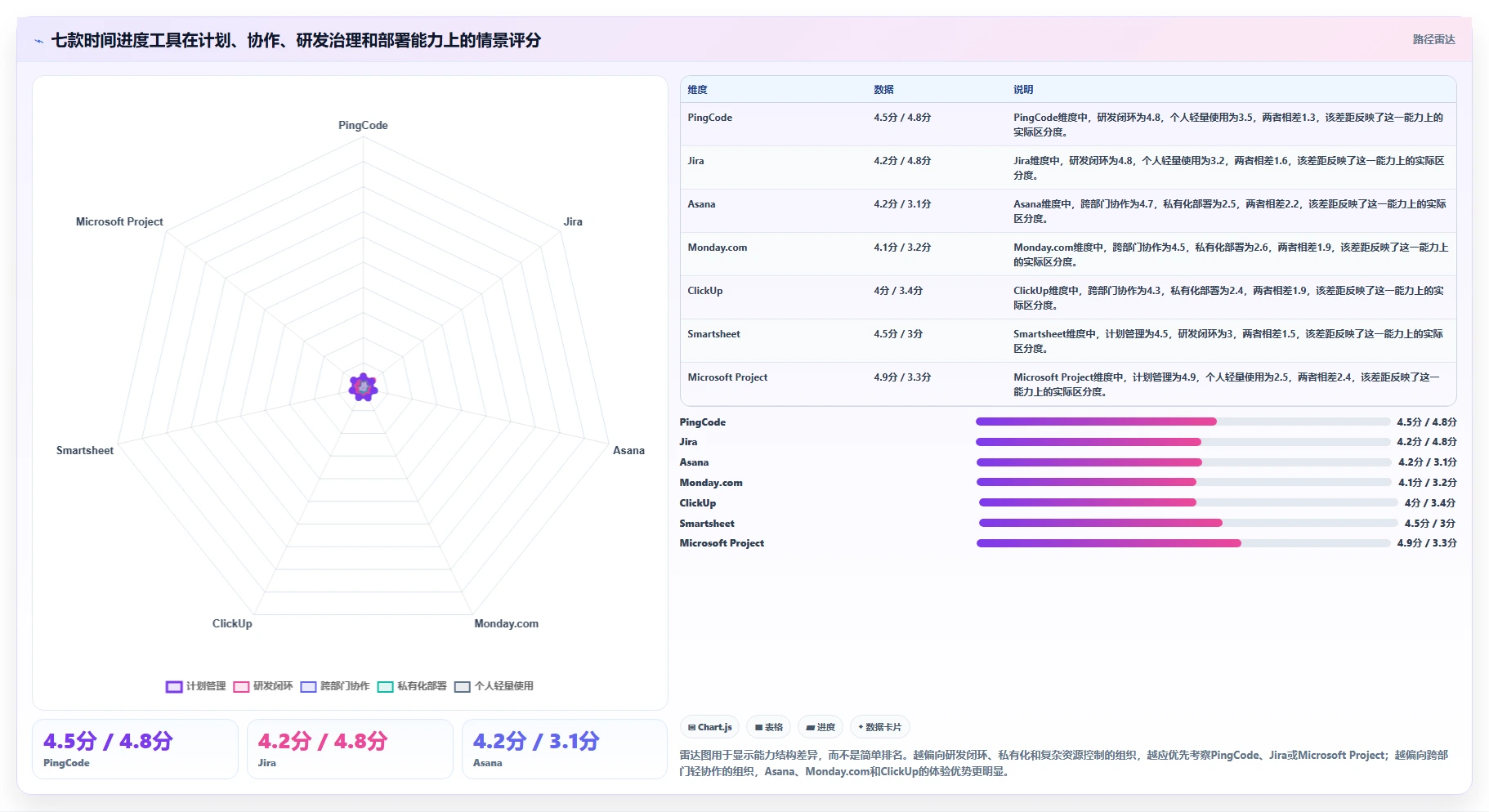1489x812 pixels.
Task: Click the Microsoft Project progress bar
Action: coord(1183,543)
